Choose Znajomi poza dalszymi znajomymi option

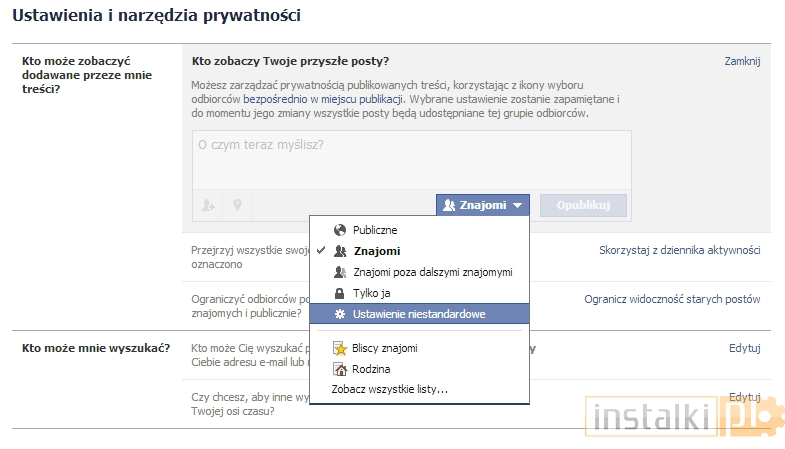(420, 272)
